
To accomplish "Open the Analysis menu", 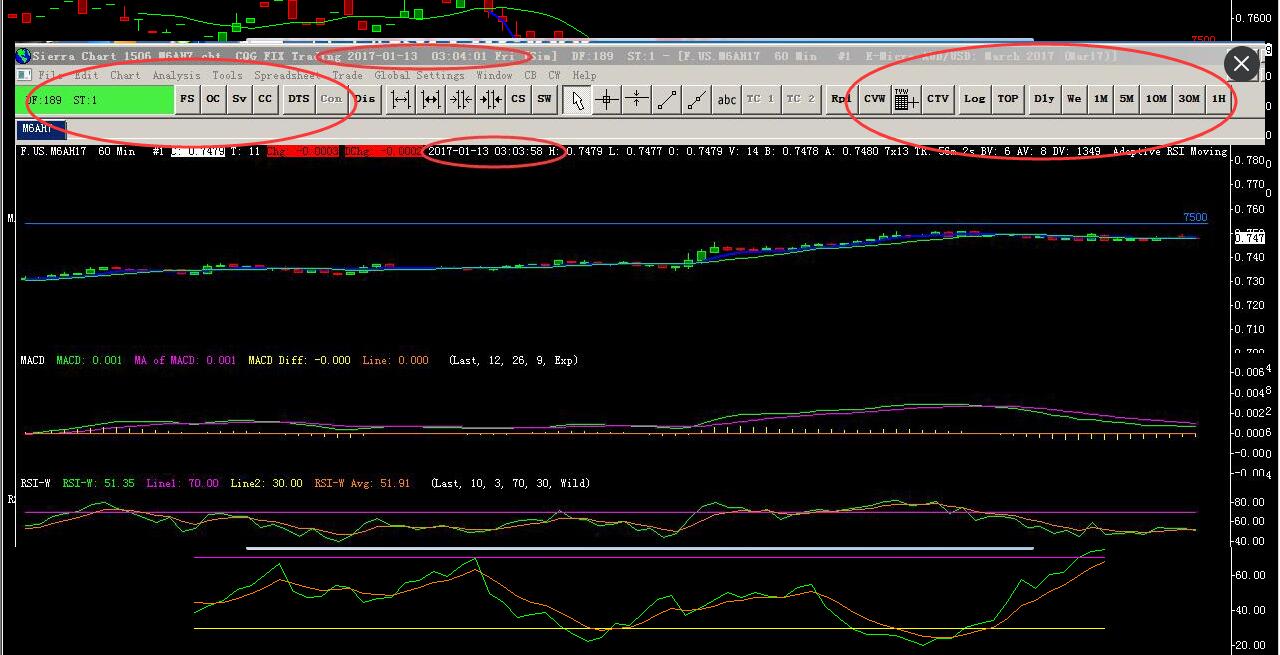I will (176, 75).
